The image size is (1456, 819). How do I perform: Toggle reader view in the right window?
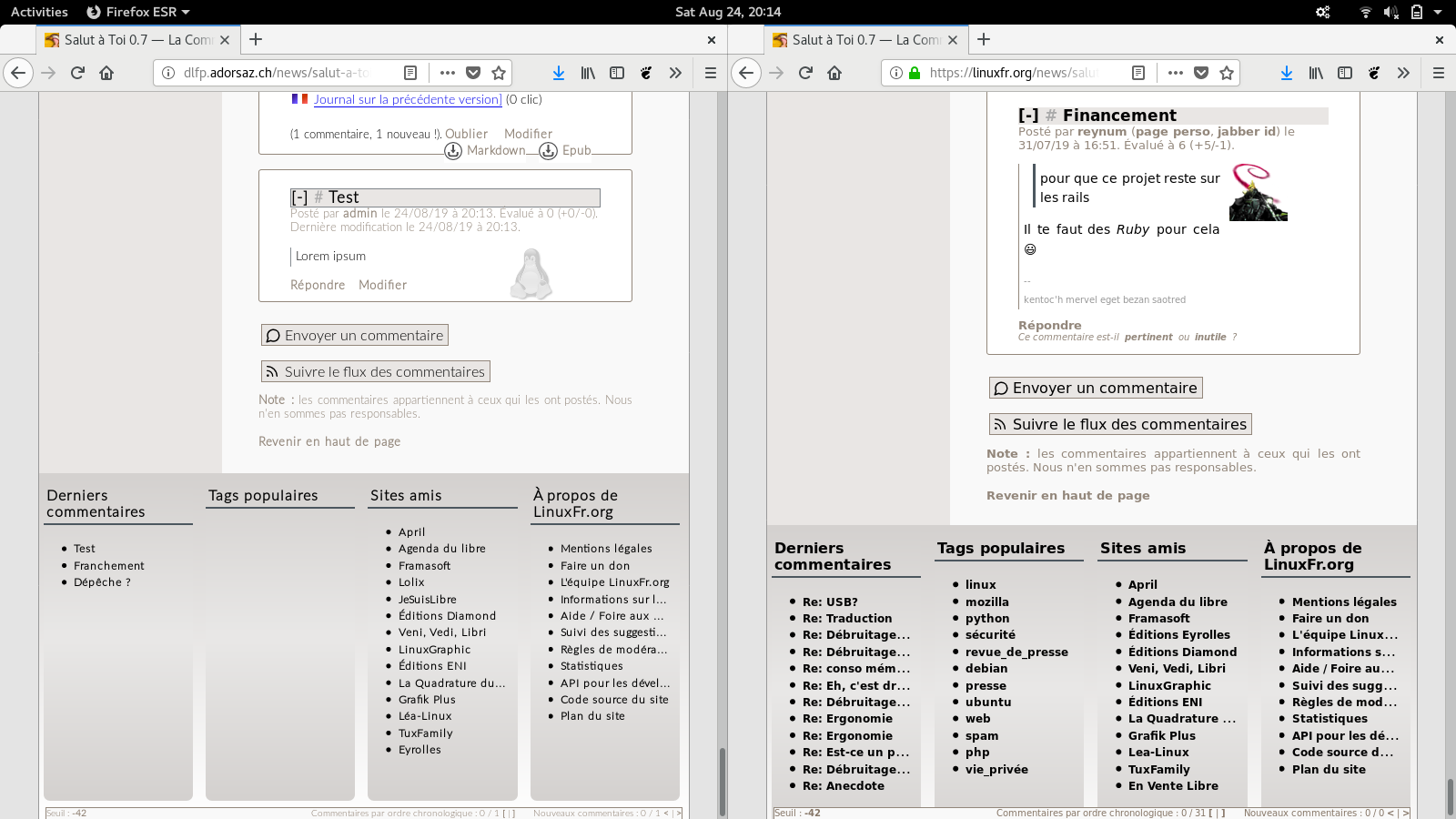coord(1138,73)
